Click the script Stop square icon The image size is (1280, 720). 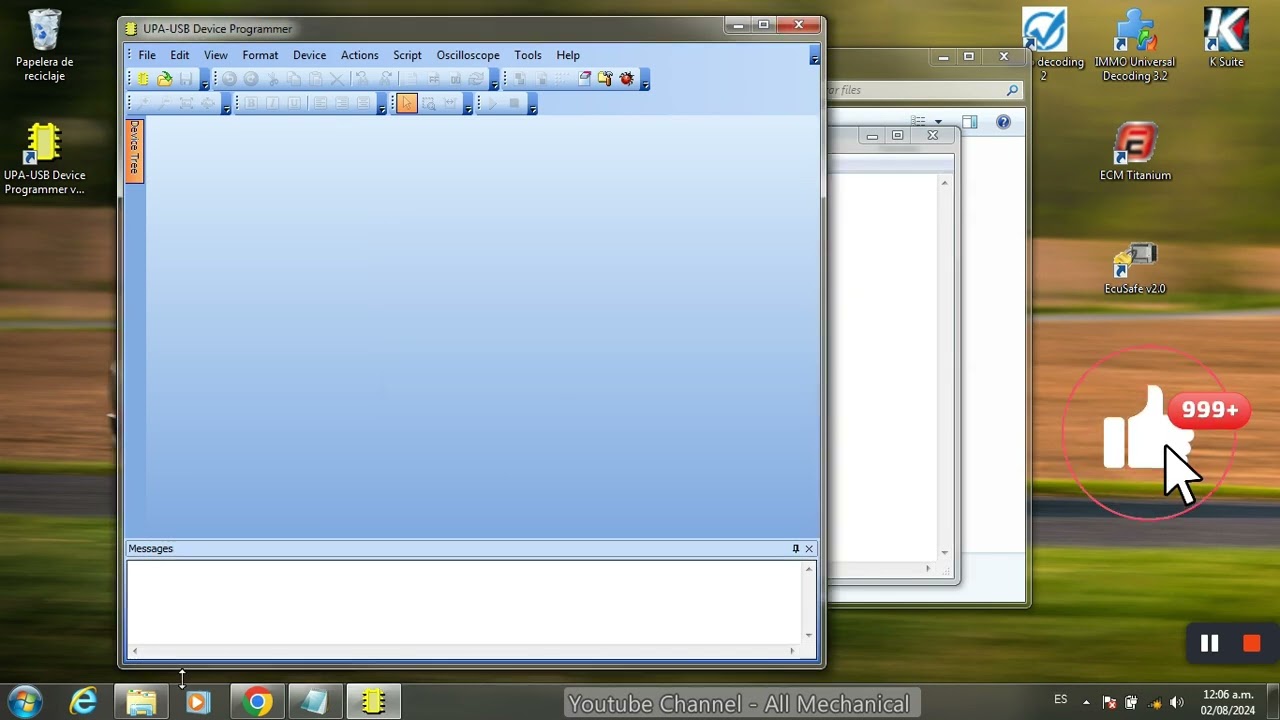tap(514, 103)
